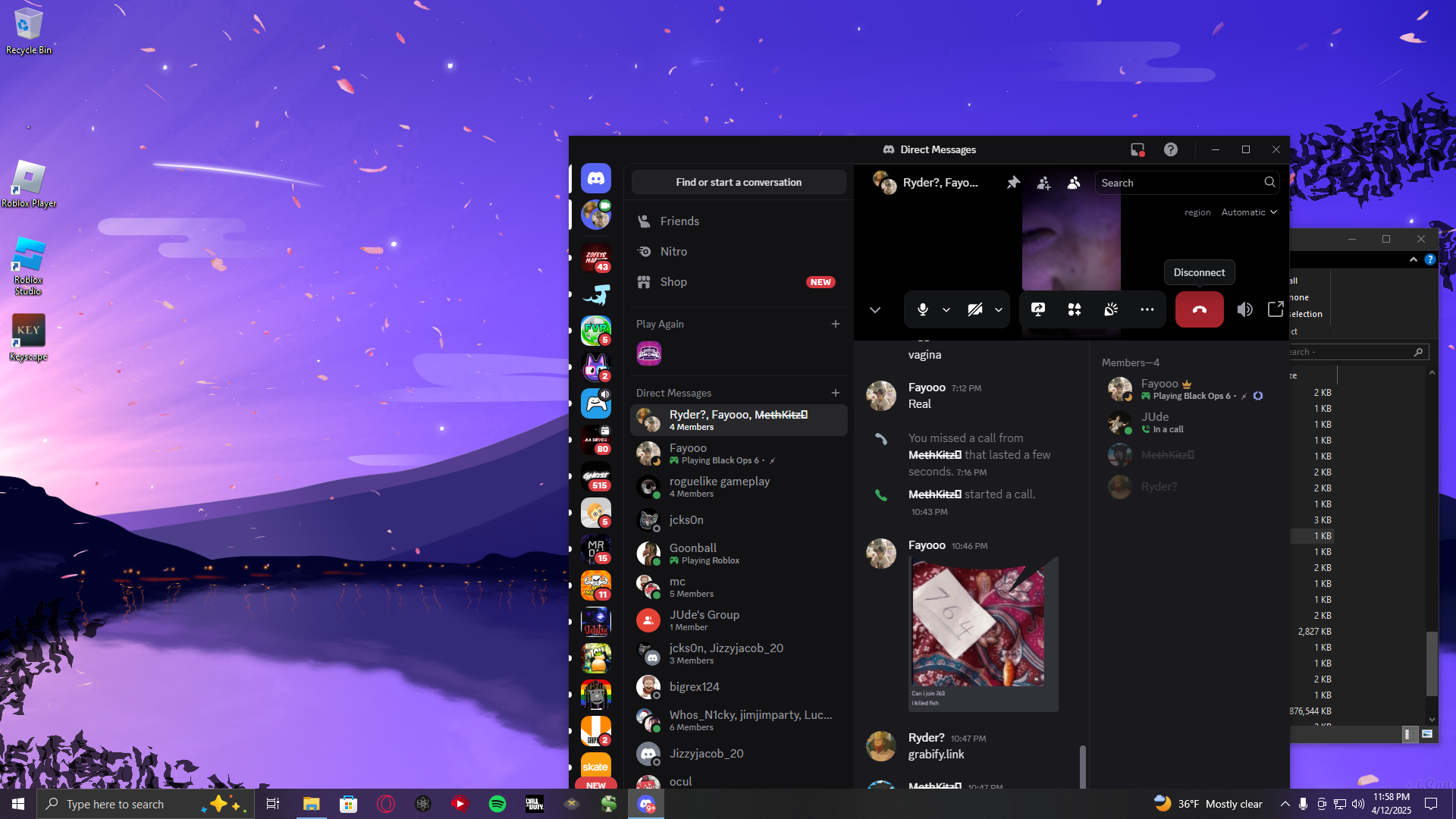Image resolution: width=1456 pixels, height=819 pixels.
Task: Launch the Play Again game icon
Action: coord(649,353)
